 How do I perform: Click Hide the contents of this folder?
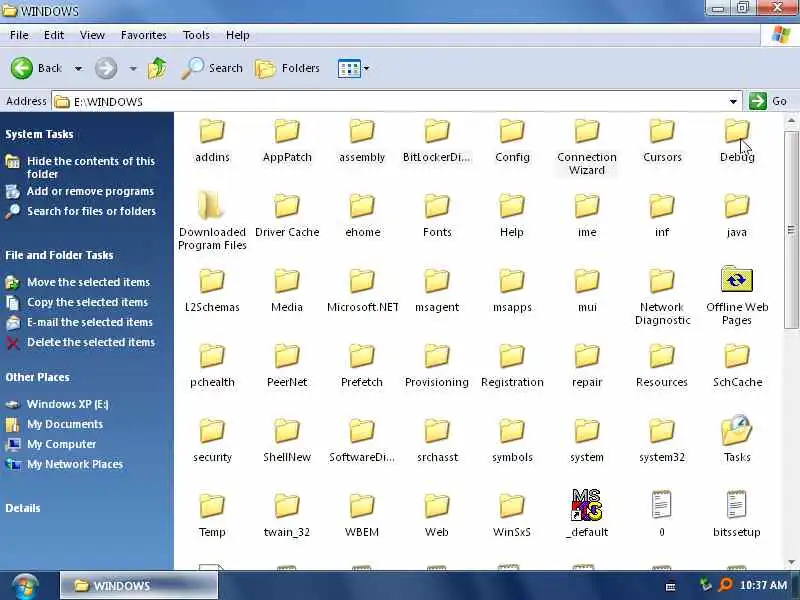pyautogui.click(x=91, y=167)
